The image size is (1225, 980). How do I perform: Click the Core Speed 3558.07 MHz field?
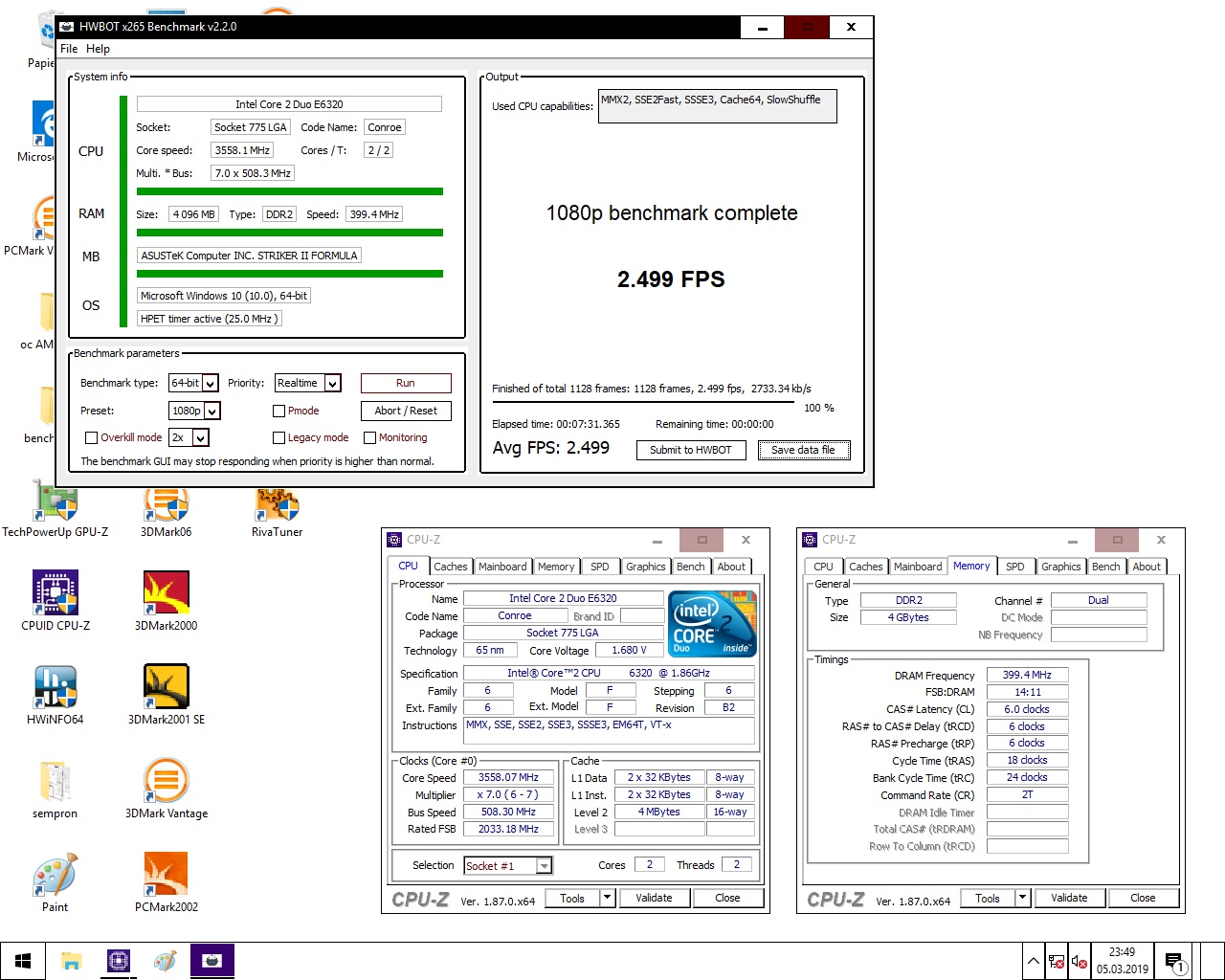[x=508, y=778]
